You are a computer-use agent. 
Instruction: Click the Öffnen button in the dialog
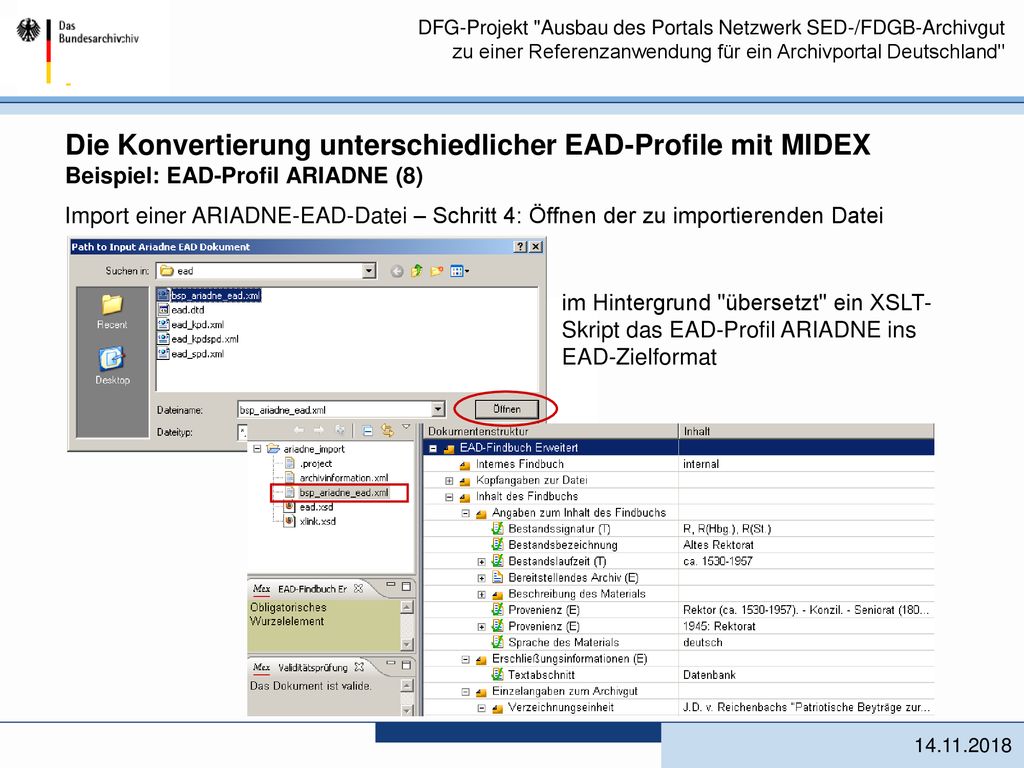[507, 409]
